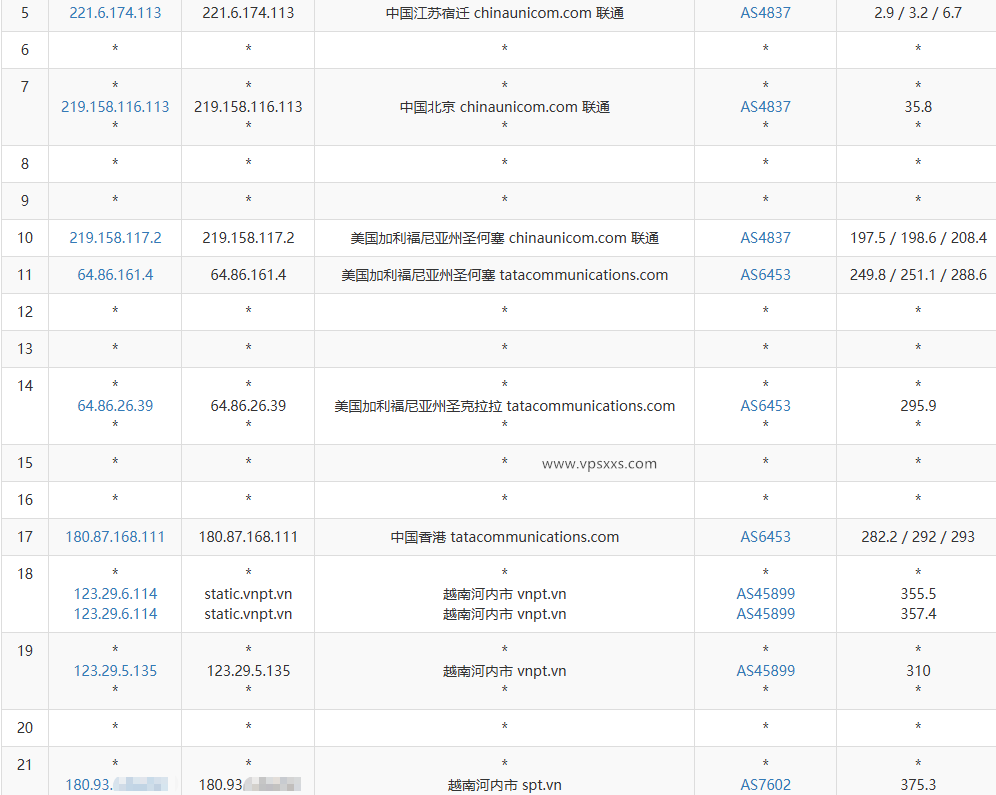Click the upper AS45899 link on hop 18
The width and height of the screenshot is (996, 795).
pos(765,593)
